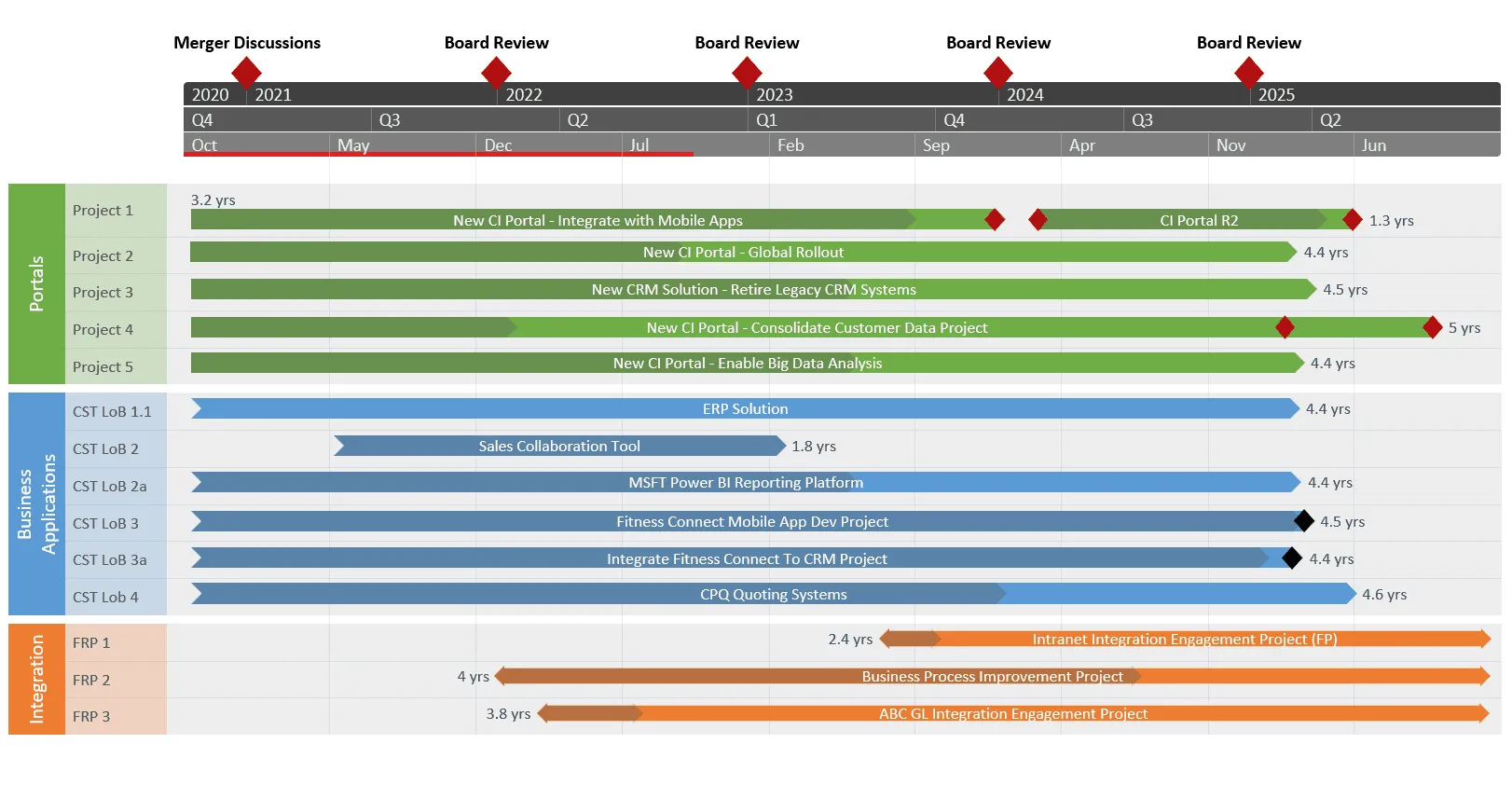This screenshot has height=785, width=1512.
Task: Select the Integration swimlane header
Action: [36, 679]
